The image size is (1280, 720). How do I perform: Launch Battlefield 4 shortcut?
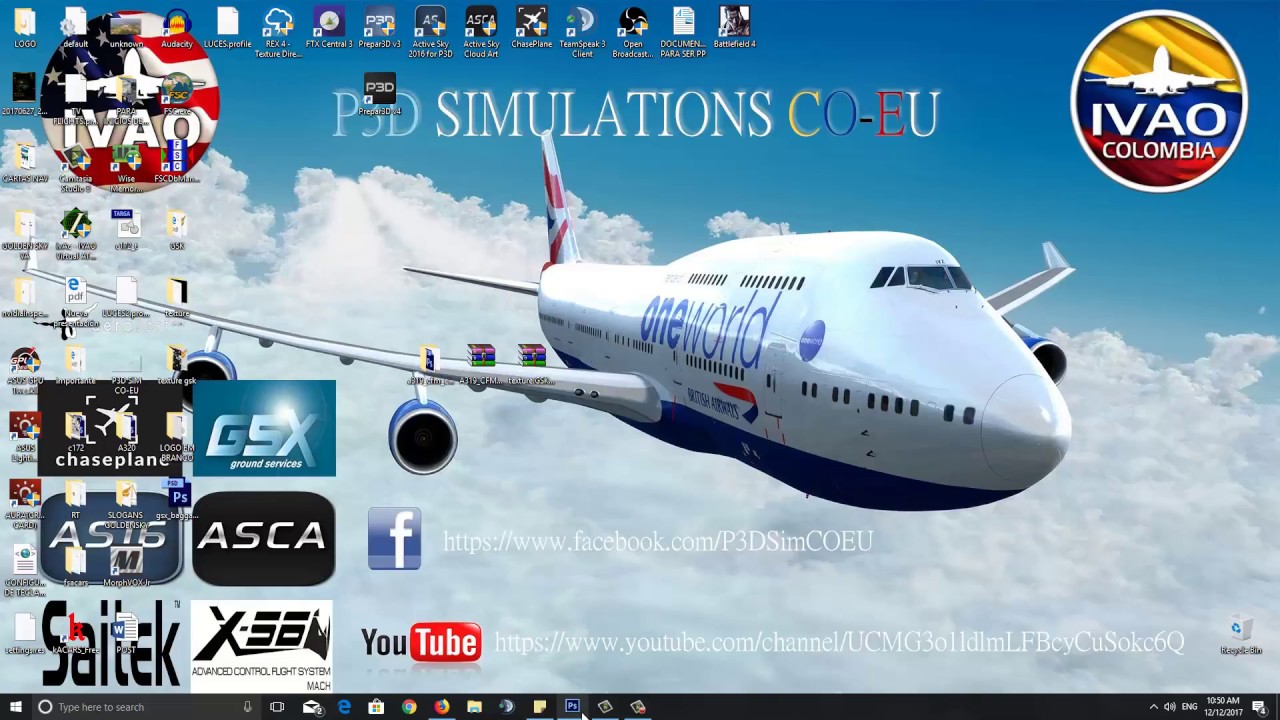tap(734, 28)
